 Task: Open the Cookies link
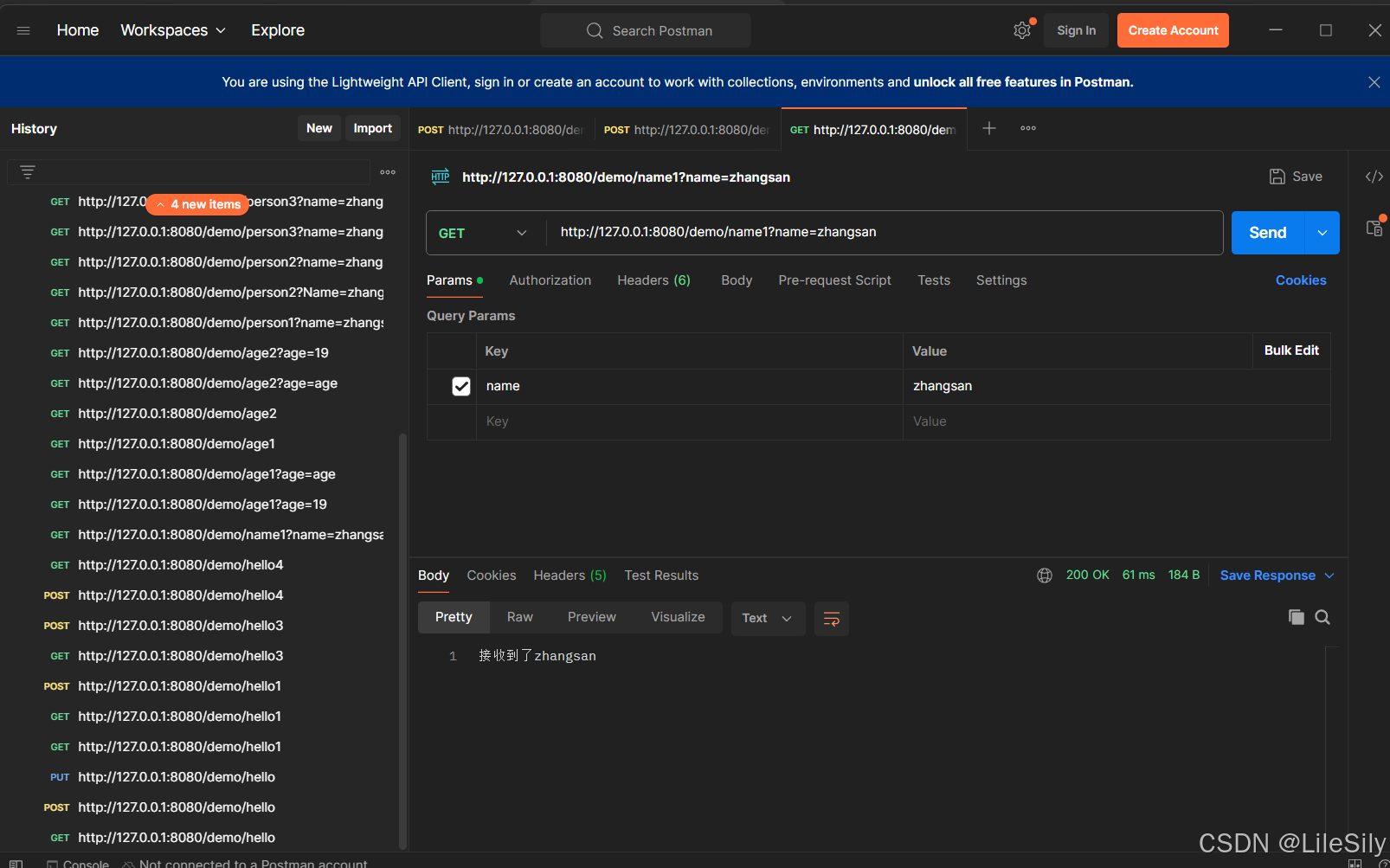click(1301, 280)
